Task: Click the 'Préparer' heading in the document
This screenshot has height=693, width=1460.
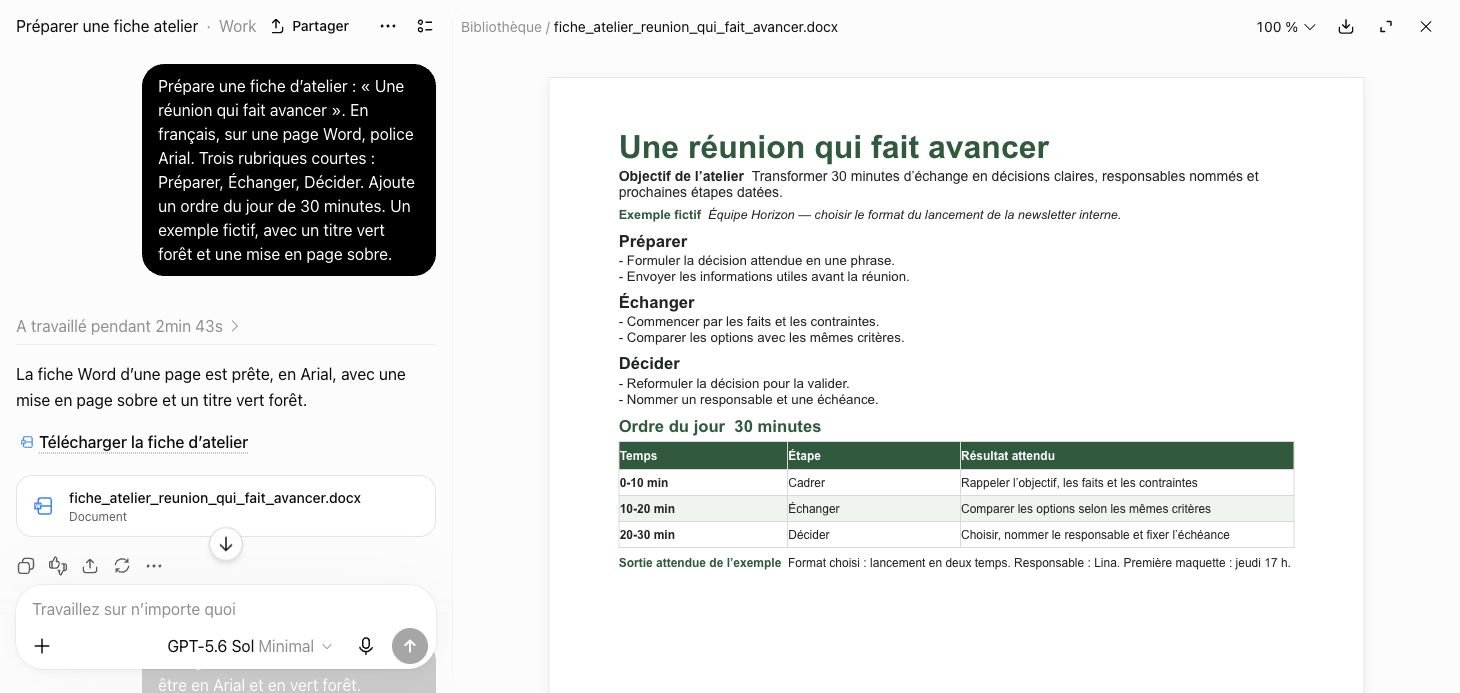Action: [653, 241]
